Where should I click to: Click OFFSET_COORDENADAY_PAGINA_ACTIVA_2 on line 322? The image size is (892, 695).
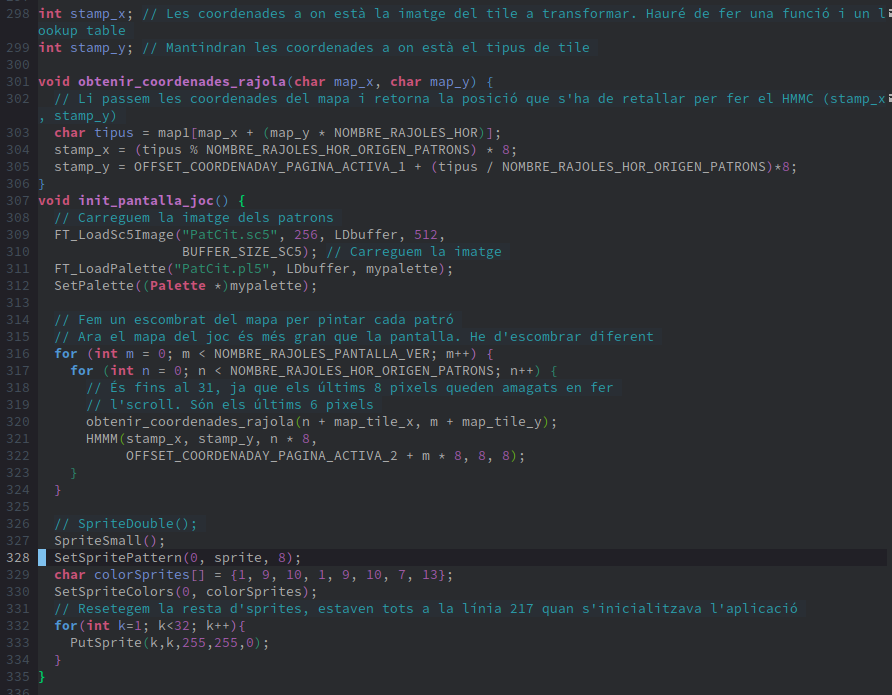coord(262,456)
